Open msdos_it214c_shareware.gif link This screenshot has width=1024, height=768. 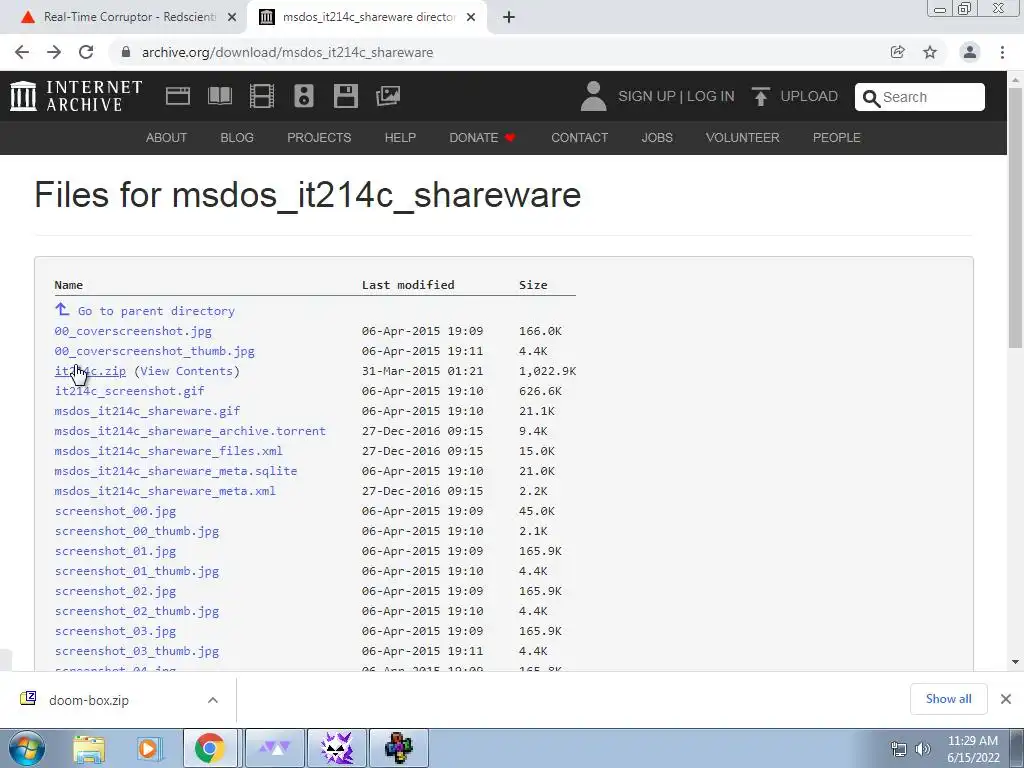[148, 411]
